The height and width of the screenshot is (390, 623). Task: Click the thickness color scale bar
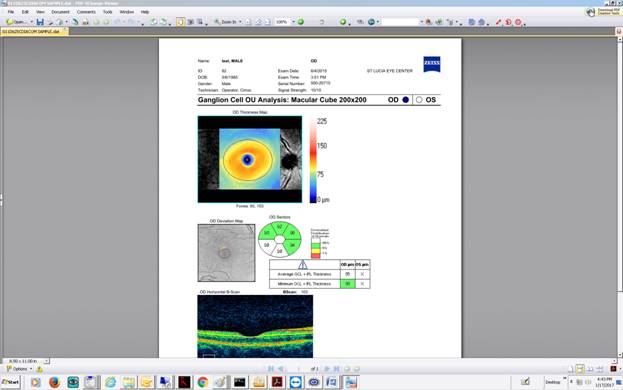pos(313,160)
